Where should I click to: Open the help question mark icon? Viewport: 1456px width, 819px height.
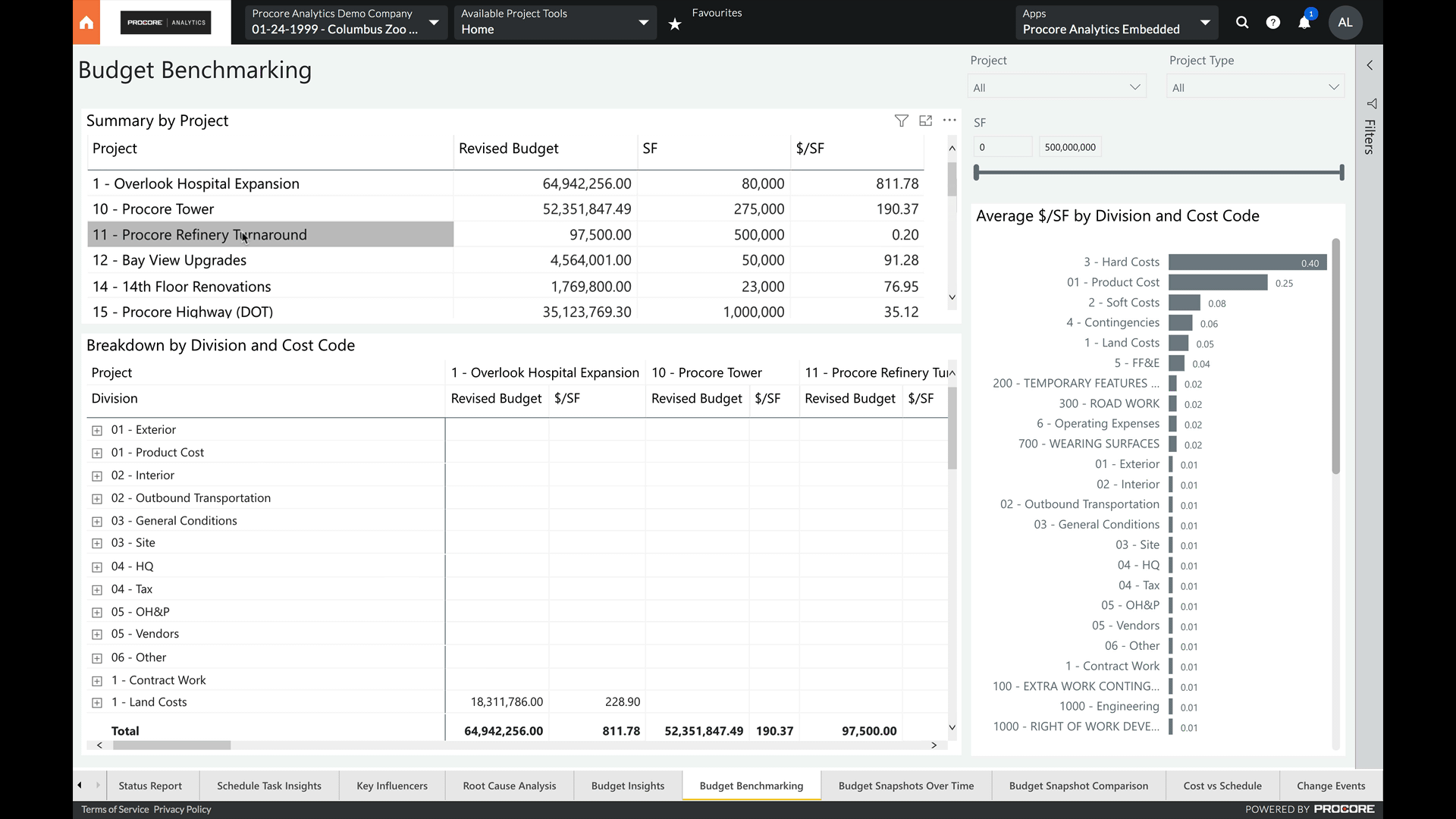tap(1273, 22)
